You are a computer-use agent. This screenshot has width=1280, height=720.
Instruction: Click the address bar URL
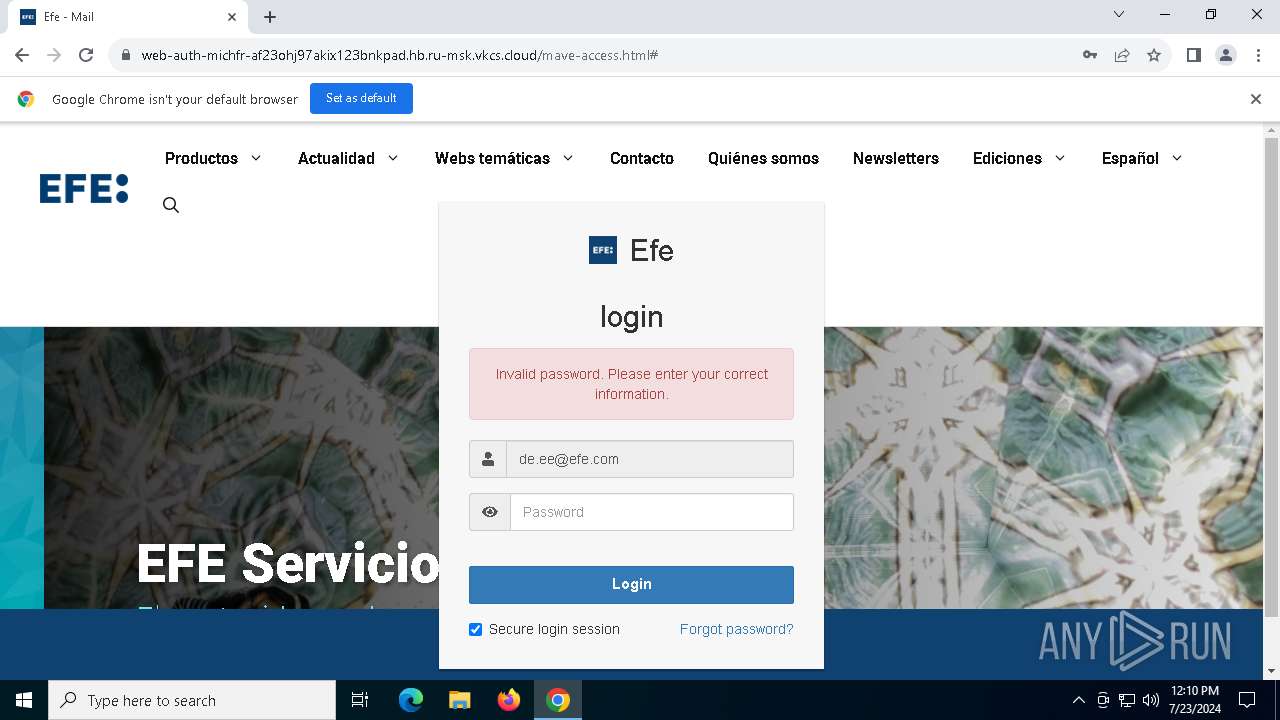tap(399, 55)
